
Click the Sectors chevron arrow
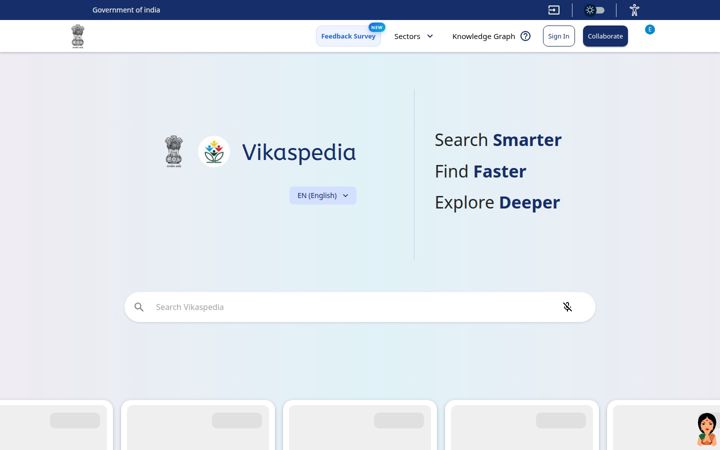[430, 36]
